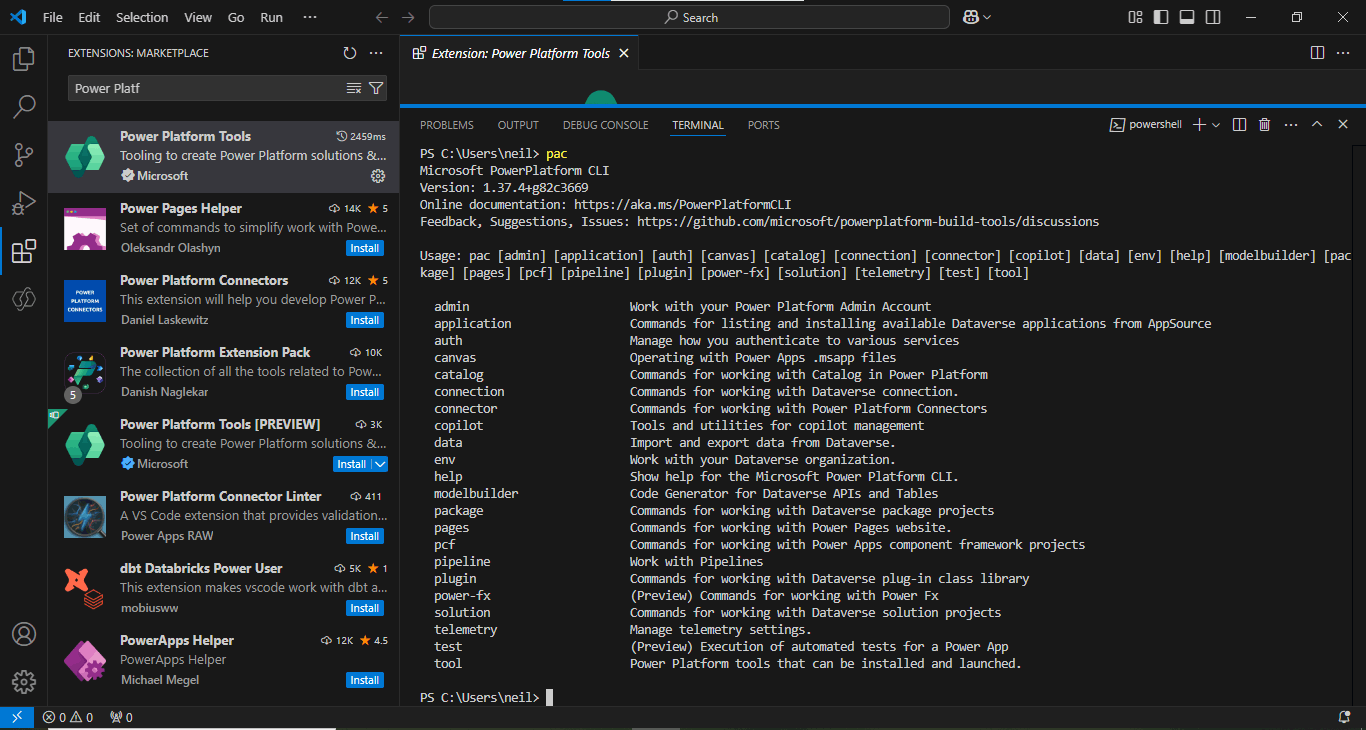Open Run and Debug view
The width and height of the screenshot is (1366, 730).
click(x=24, y=203)
